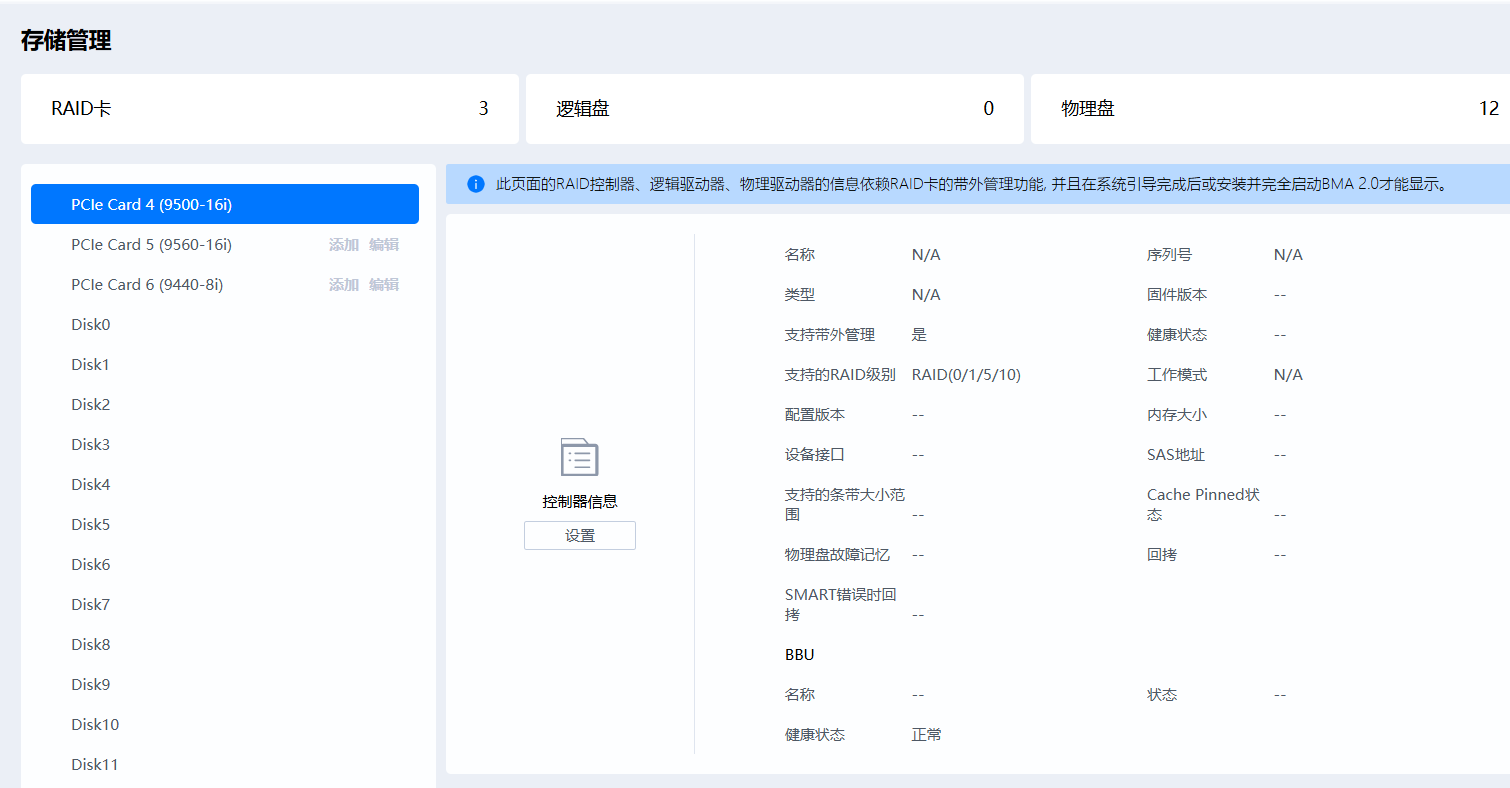Viewport: 1510px width, 788px height.
Task: Select Disk11 at the list bottom
Action: 95,765
